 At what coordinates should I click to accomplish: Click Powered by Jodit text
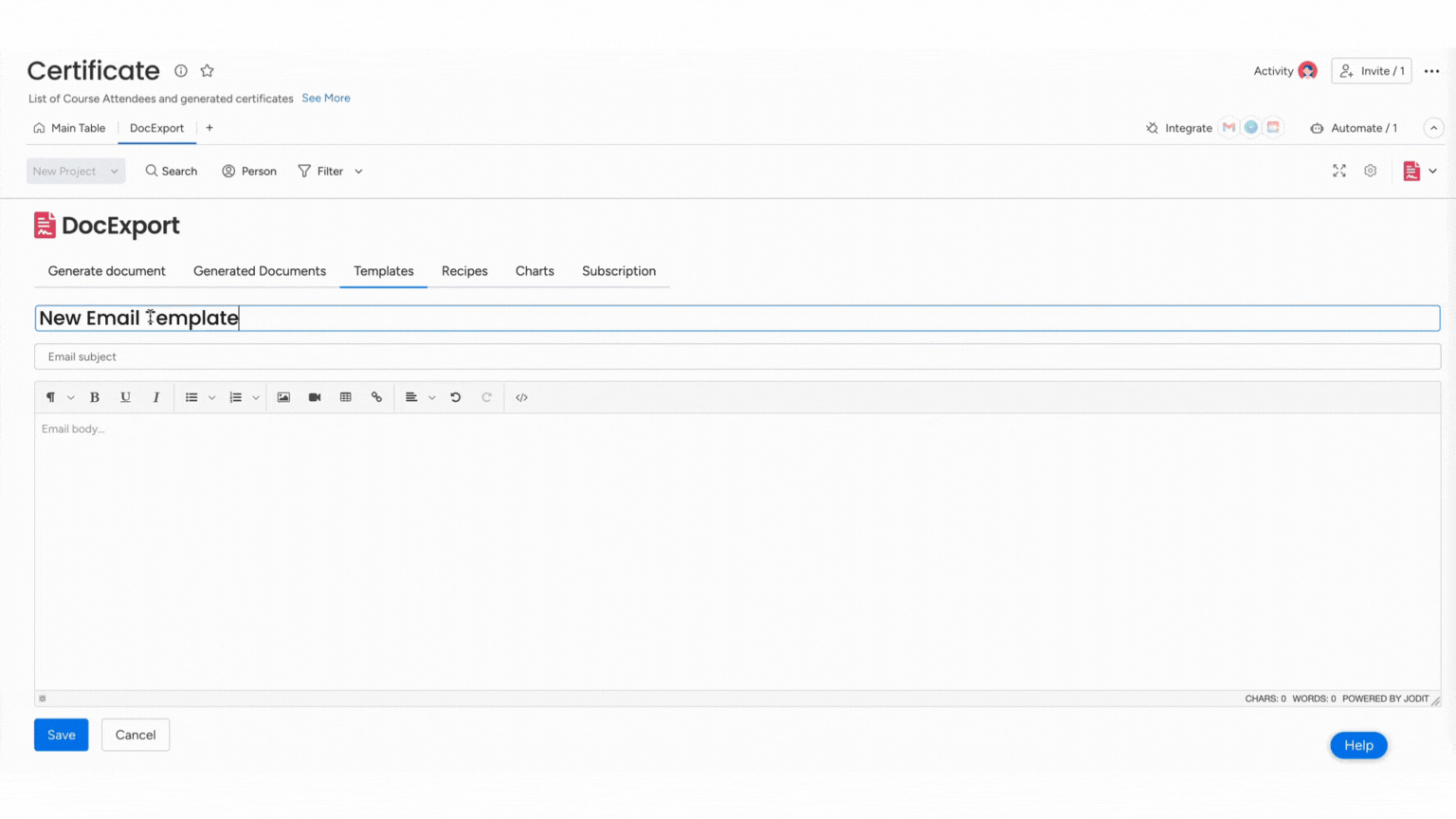point(1385,699)
